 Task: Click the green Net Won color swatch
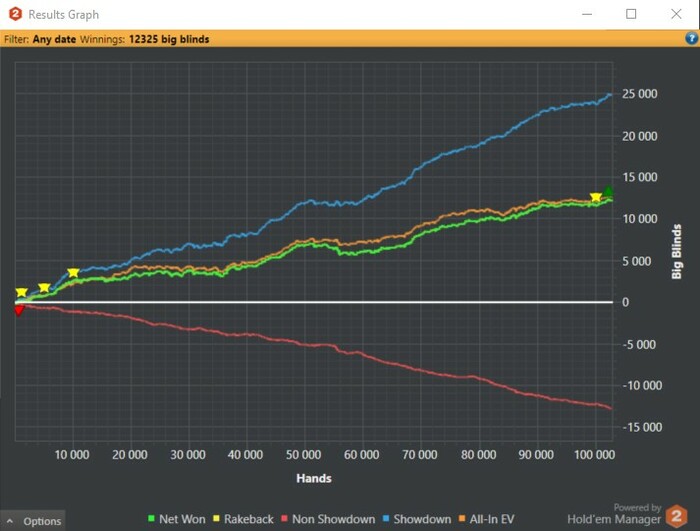(151, 518)
